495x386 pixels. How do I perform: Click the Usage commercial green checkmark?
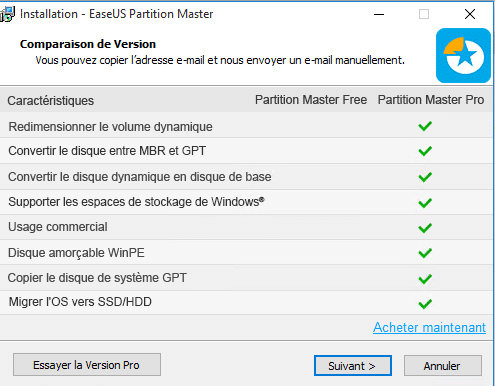(425, 228)
